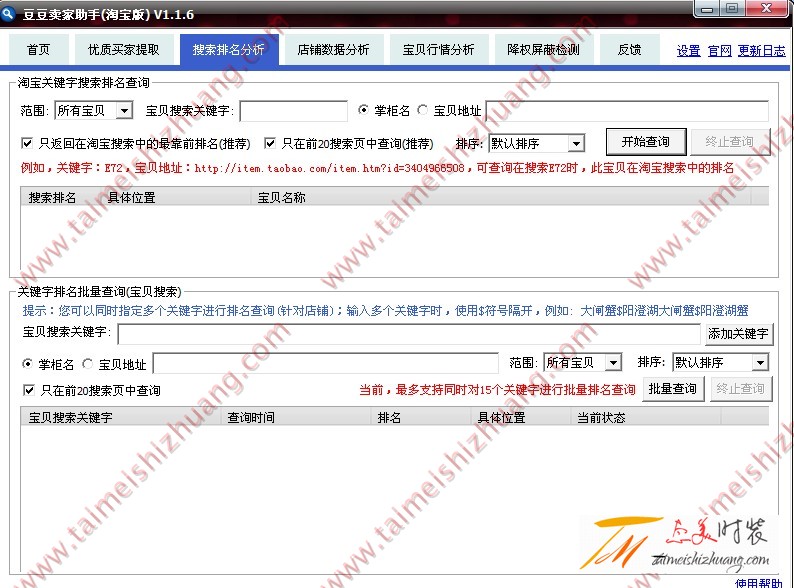The height and width of the screenshot is (588, 794).
Task: Click the magnifier app icon in title bar
Action: point(8,14)
